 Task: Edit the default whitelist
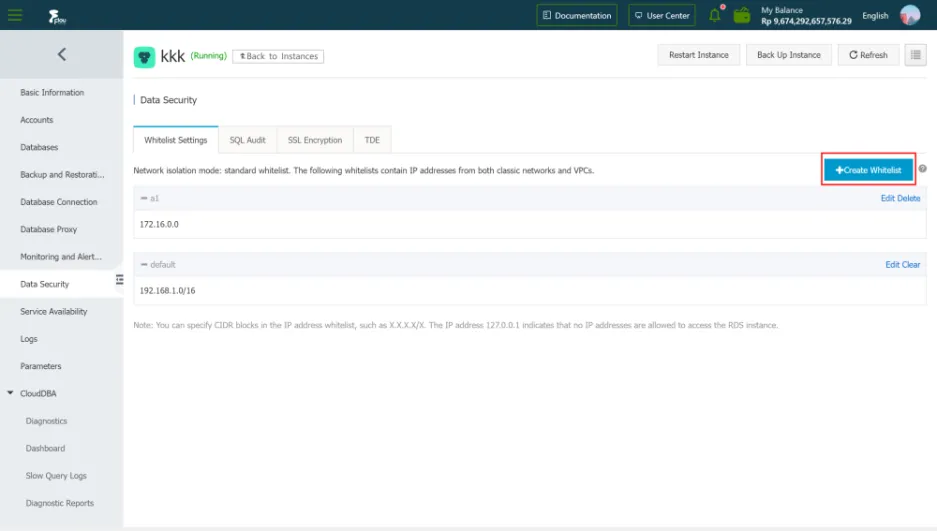coord(892,264)
